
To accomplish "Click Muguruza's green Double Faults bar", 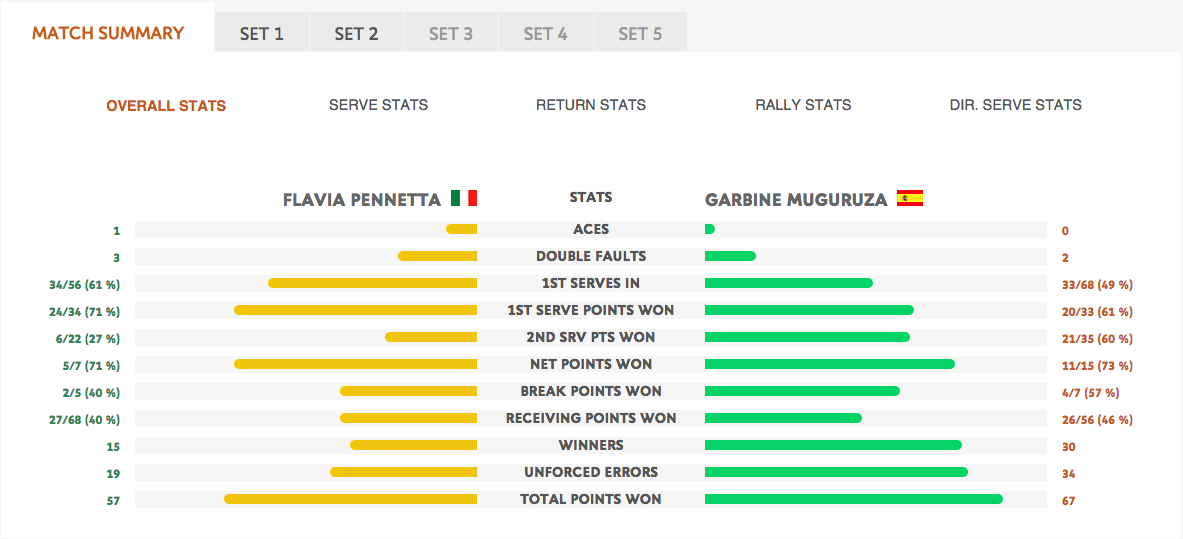I will click(x=730, y=256).
